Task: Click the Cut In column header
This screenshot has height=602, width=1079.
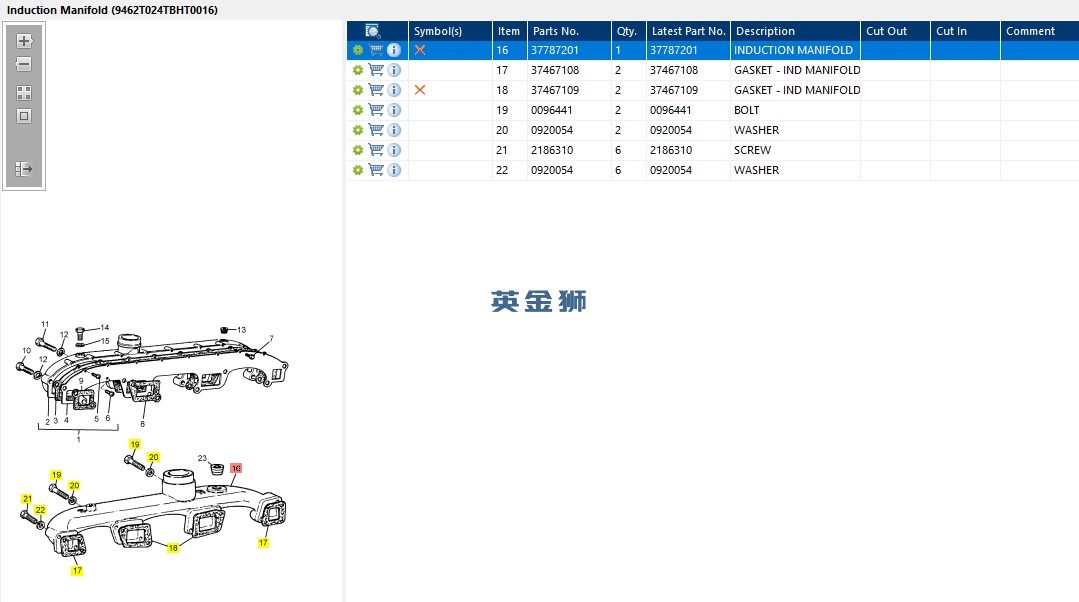Action: click(965, 31)
